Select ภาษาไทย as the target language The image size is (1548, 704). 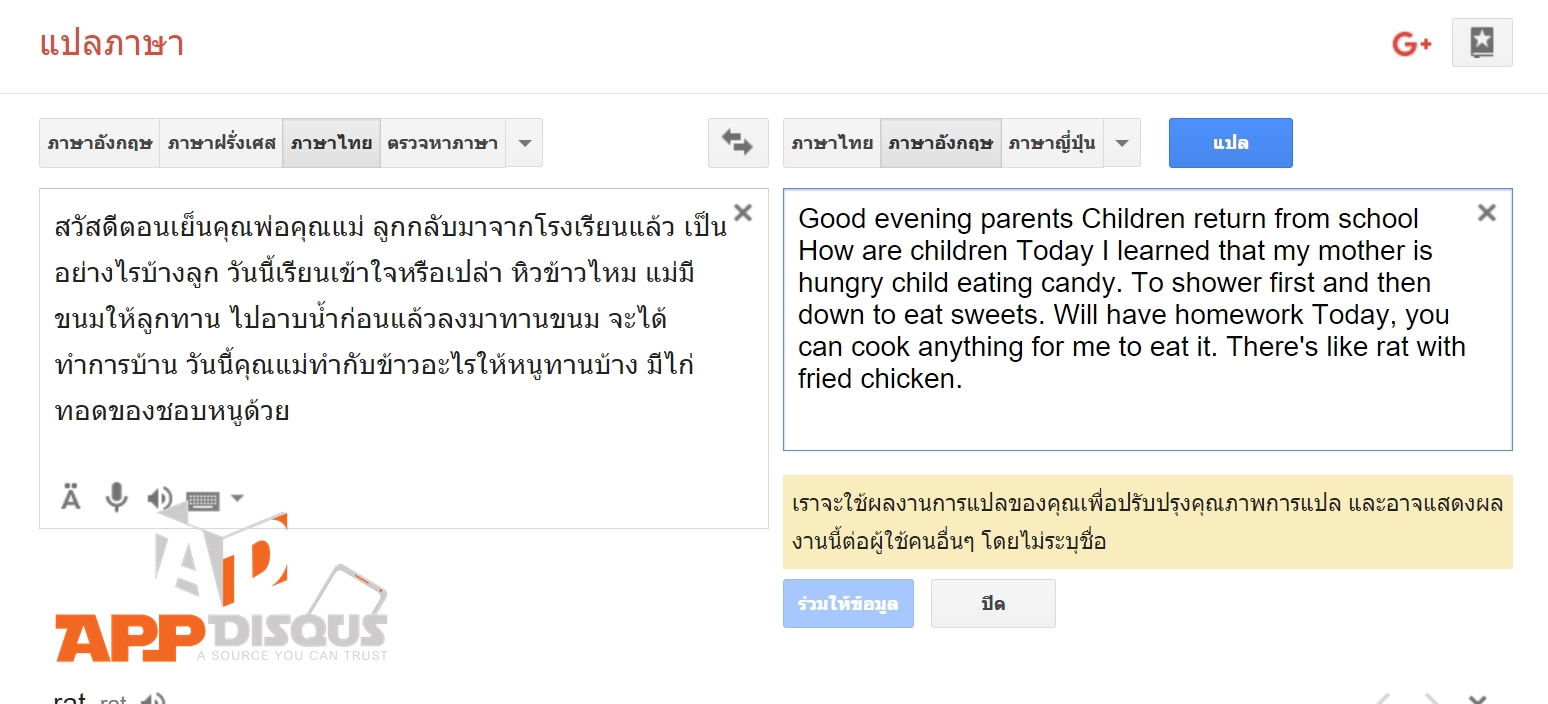[x=831, y=142]
